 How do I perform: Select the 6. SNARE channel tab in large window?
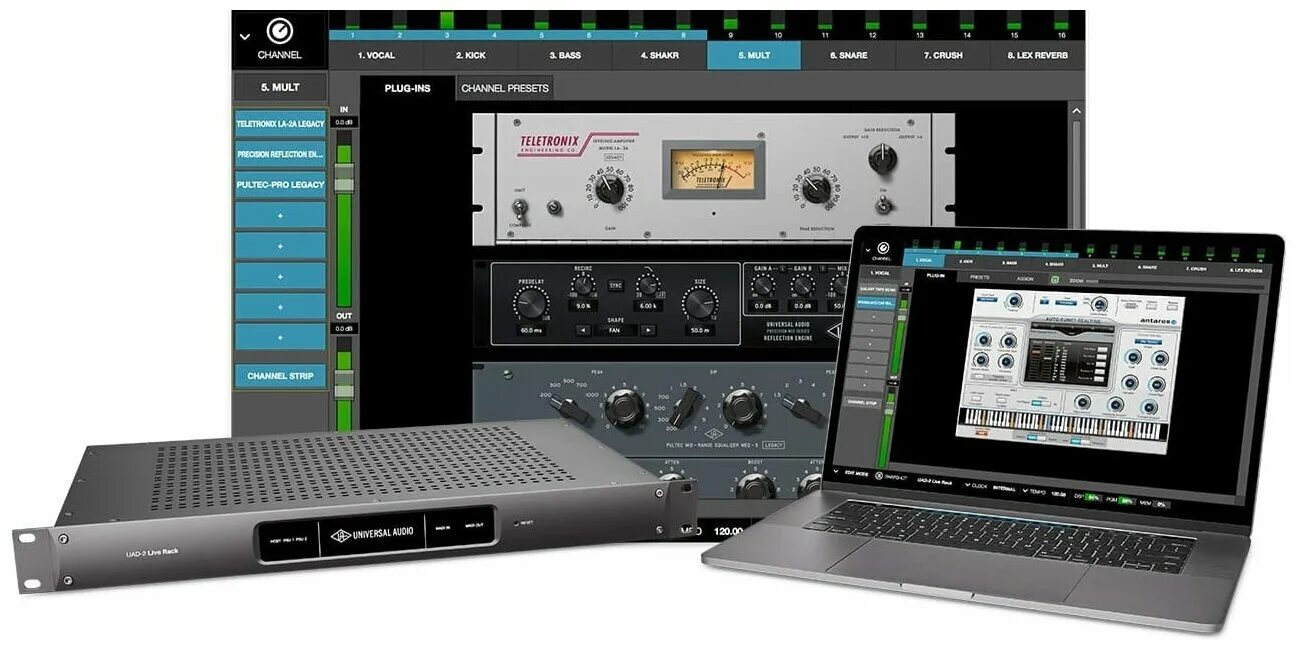tap(848, 55)
